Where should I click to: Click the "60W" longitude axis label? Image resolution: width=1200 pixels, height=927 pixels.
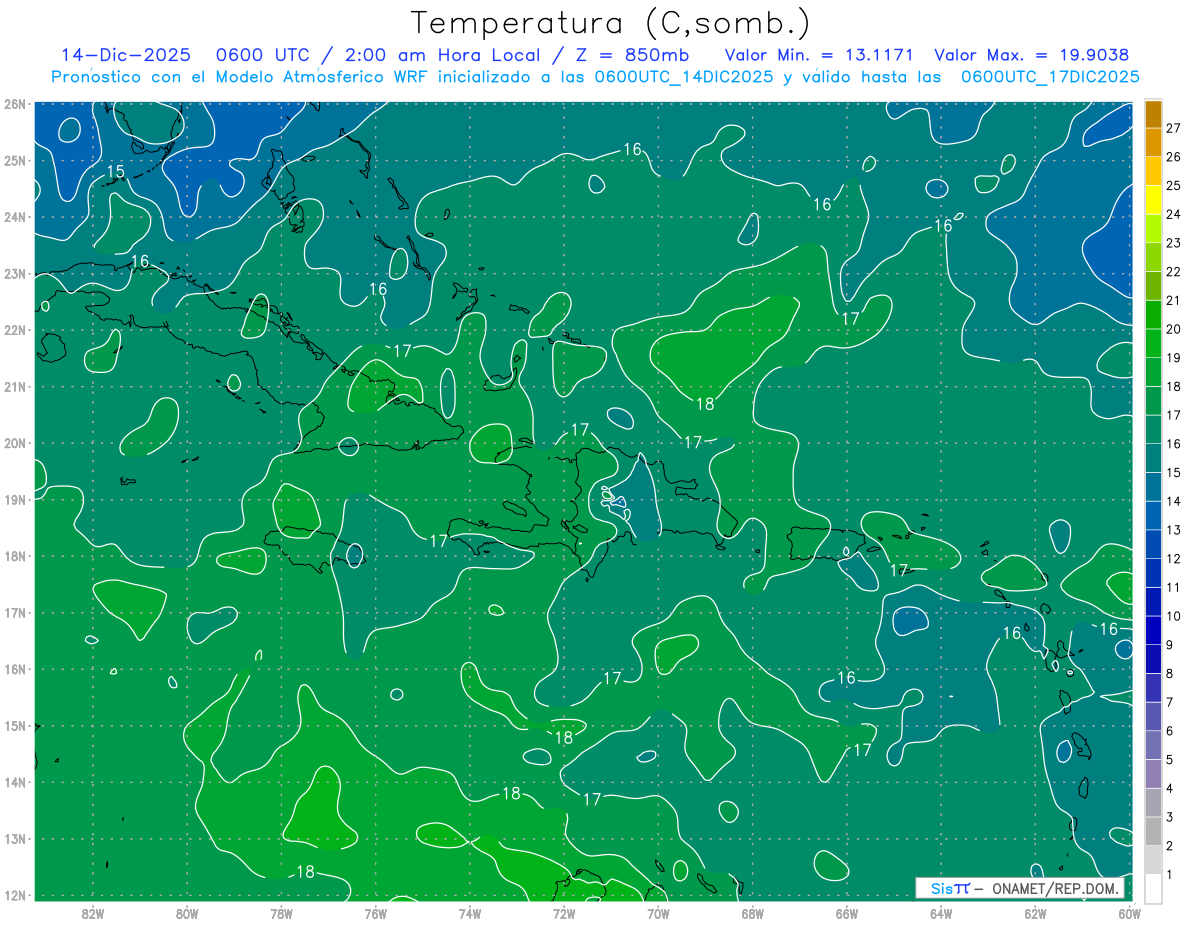coord(1128,912)
